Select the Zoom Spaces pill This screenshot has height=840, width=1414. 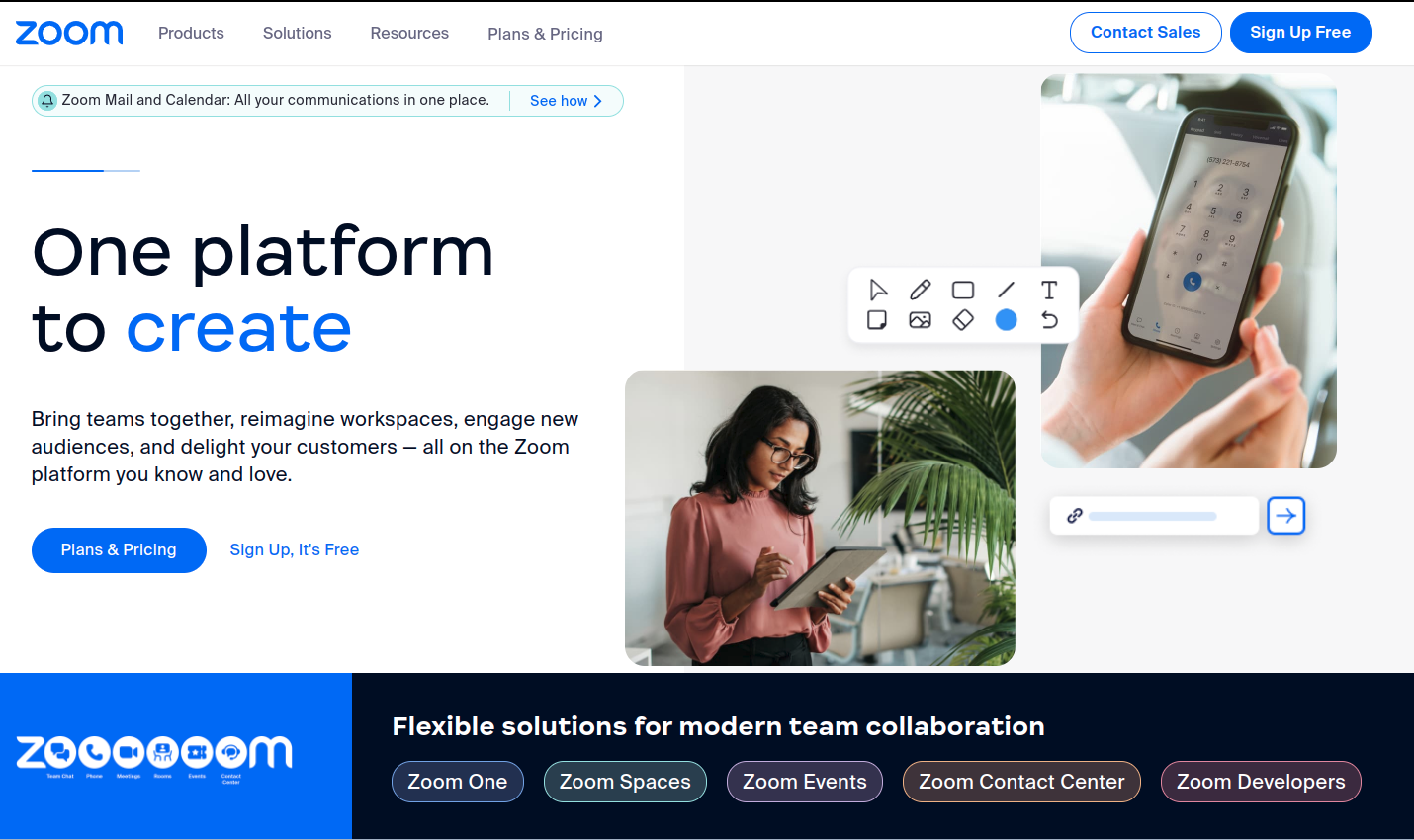(x=625, y=782)
